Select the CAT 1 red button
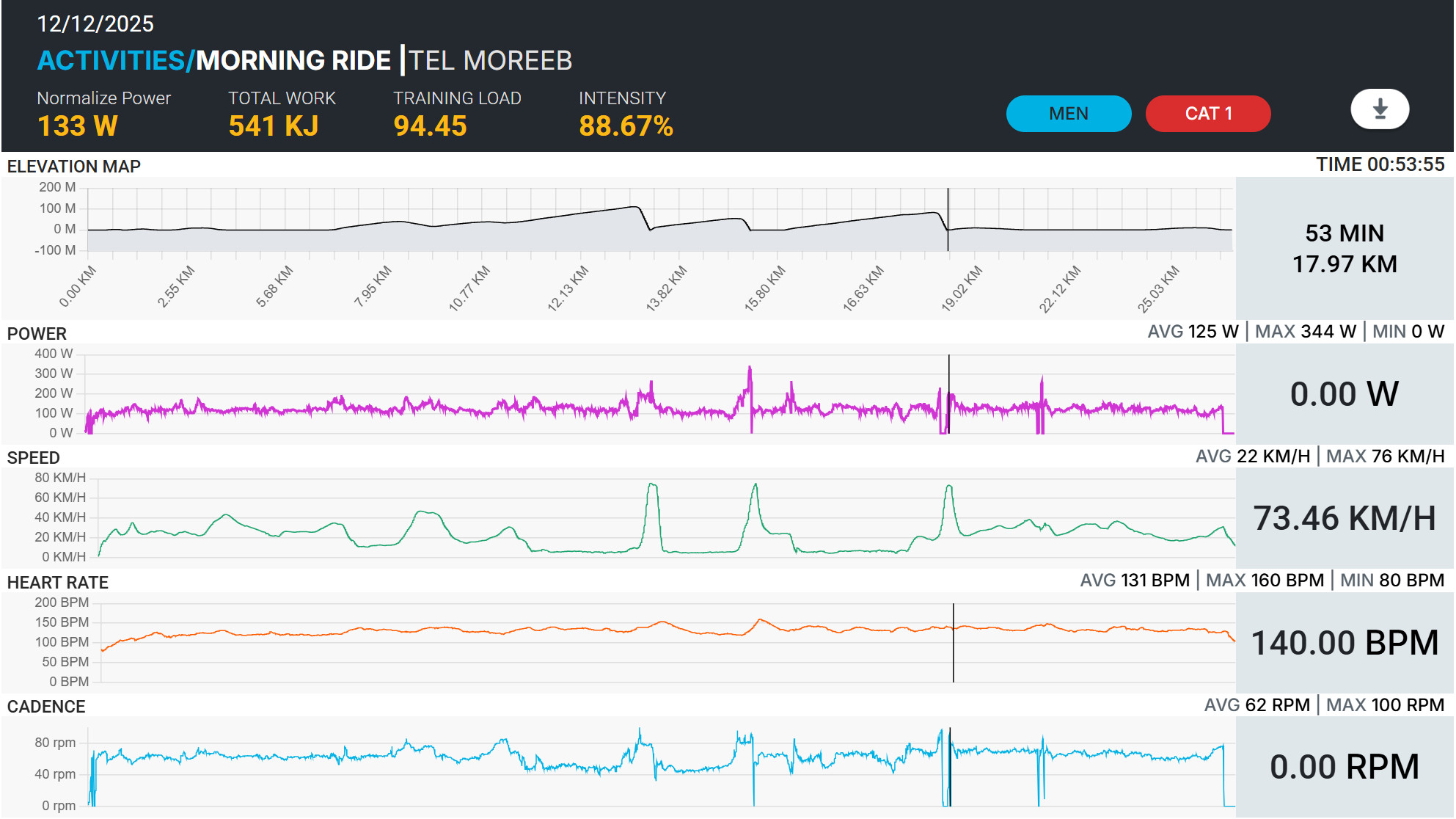This screenshot has height=819, width=1456. pyautogui.click(x=1208, y=114)
